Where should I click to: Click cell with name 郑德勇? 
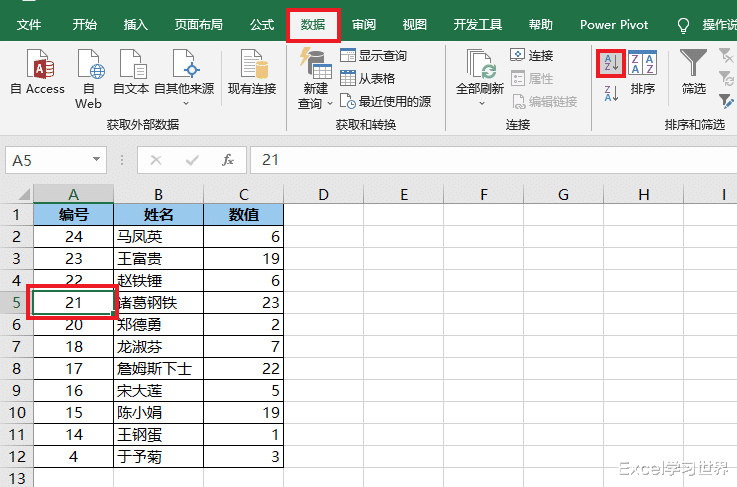pos(158,324)
